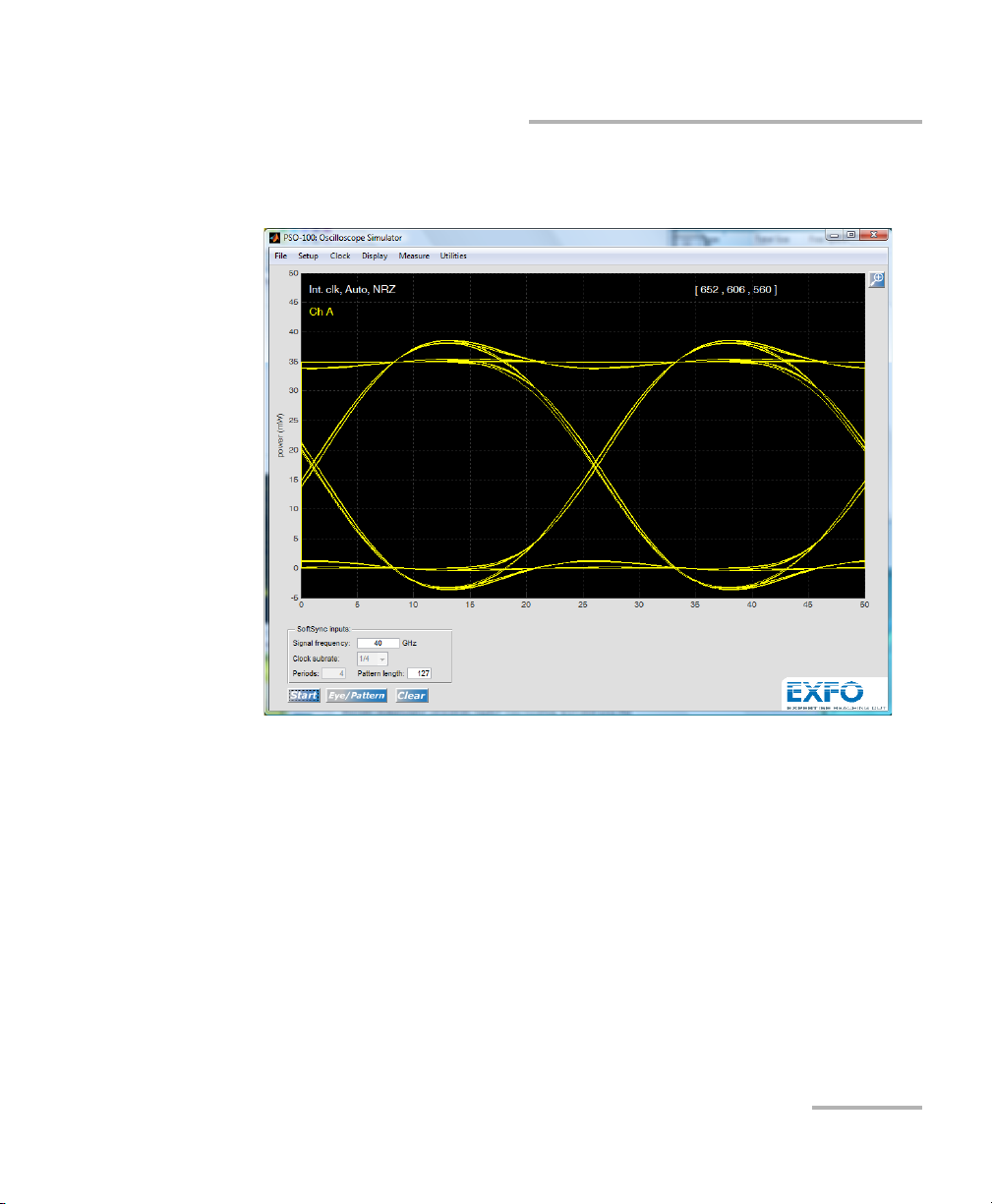The width and height of the screenshot is (992, 1204).
Task: Close the Oscilloscope Simulator window
Action: [x=873, y=236]
